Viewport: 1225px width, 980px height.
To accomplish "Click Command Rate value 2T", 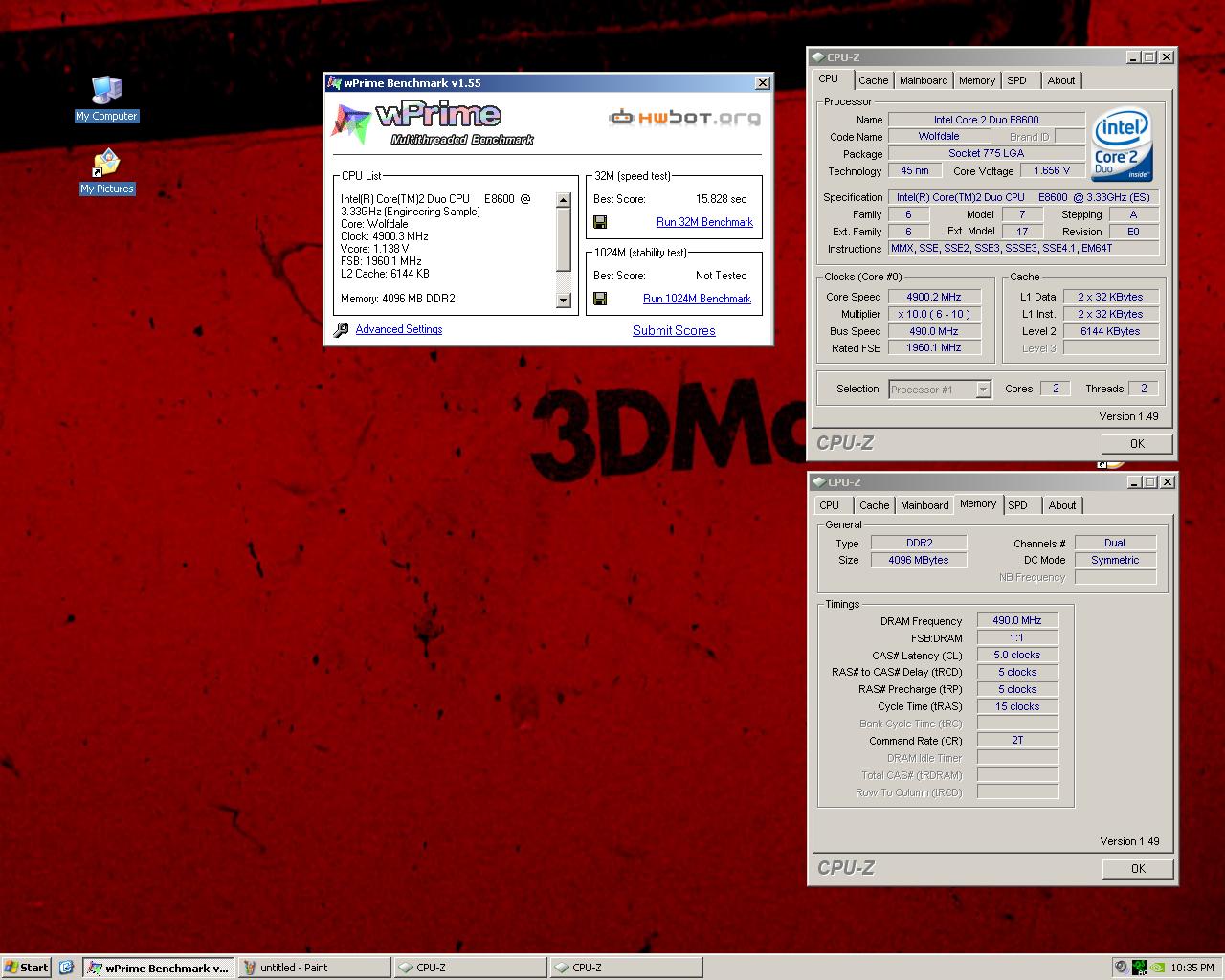I will pos(1017,740).
